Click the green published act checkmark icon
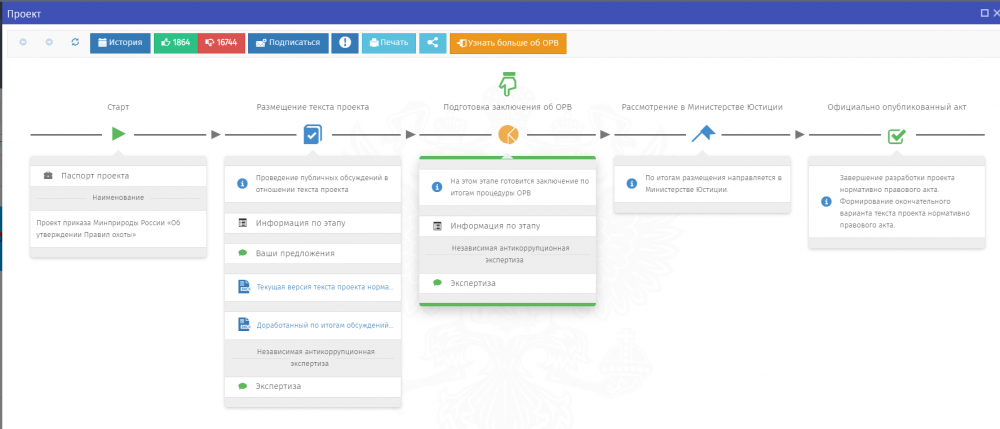 pos(896,134)
